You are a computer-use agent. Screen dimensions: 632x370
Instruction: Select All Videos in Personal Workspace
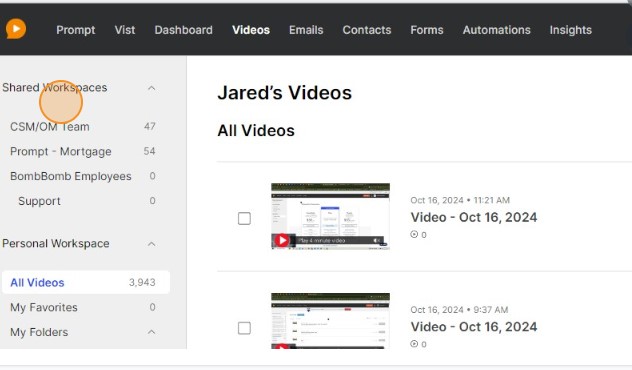85,283
